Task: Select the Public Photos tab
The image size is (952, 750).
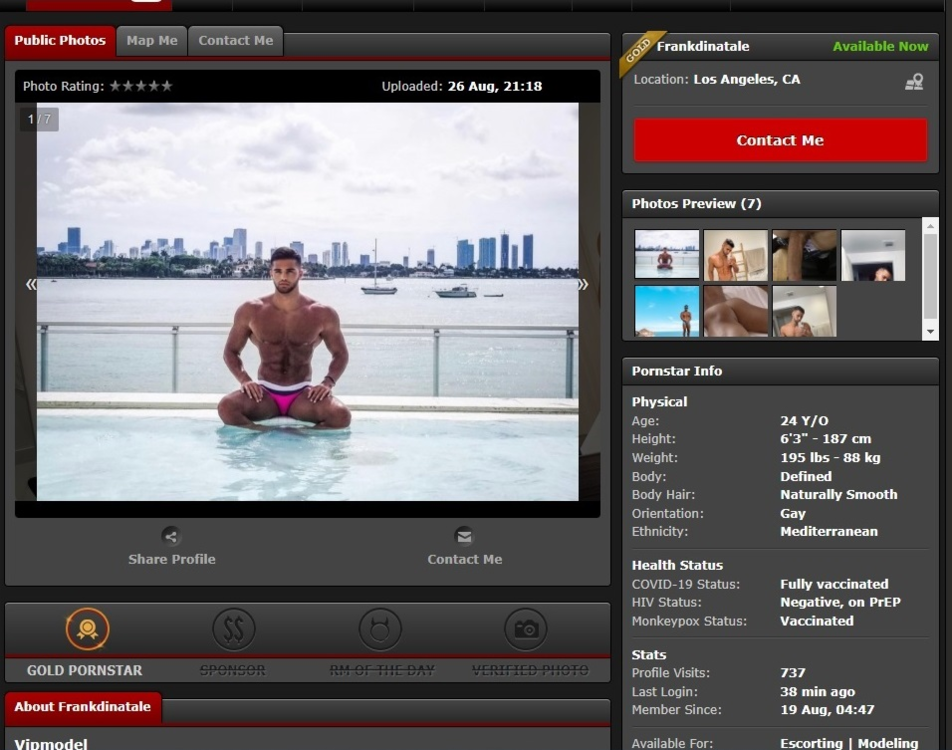Action: 60,41
